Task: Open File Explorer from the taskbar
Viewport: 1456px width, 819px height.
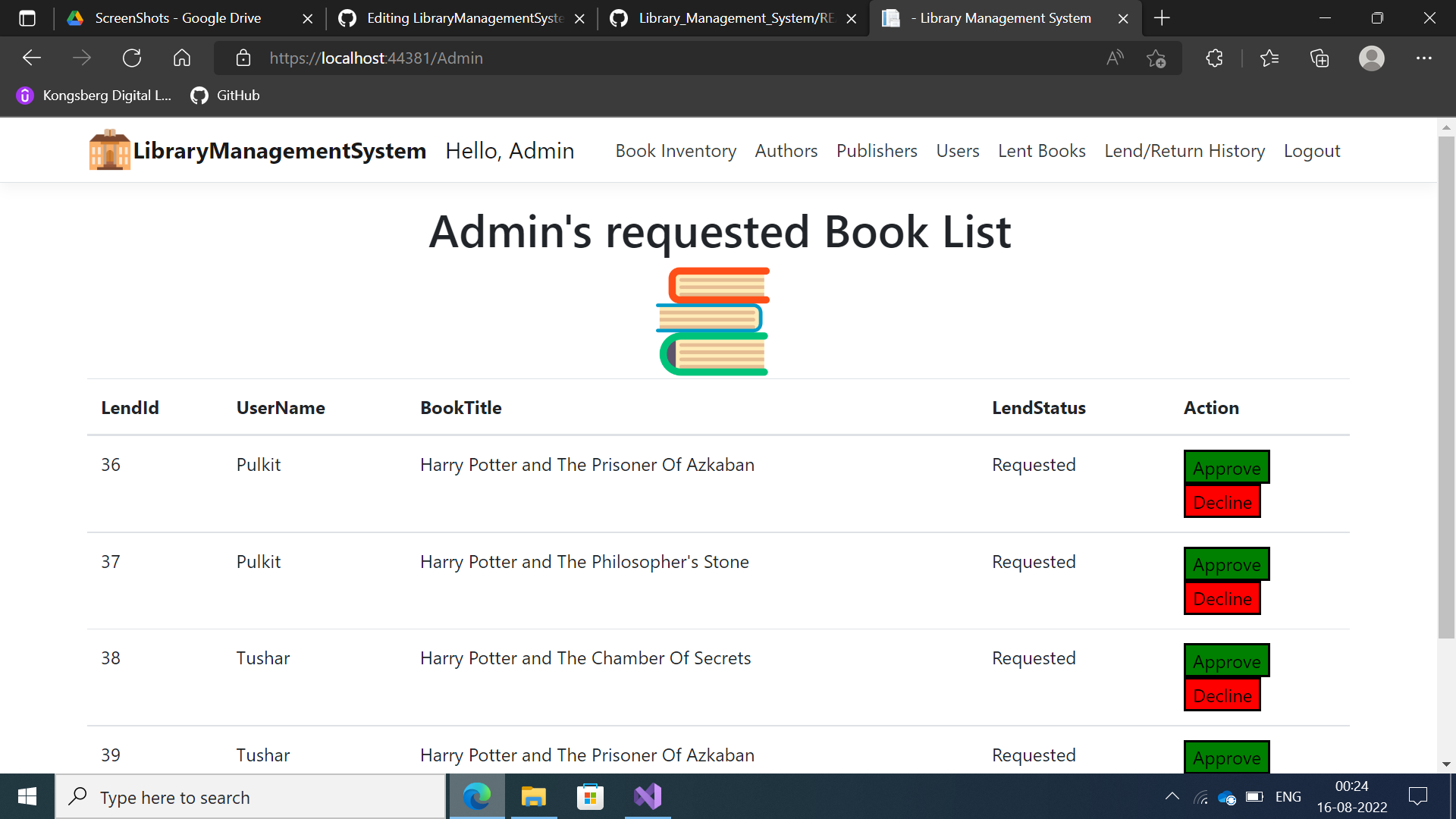Action: point(533,796)
